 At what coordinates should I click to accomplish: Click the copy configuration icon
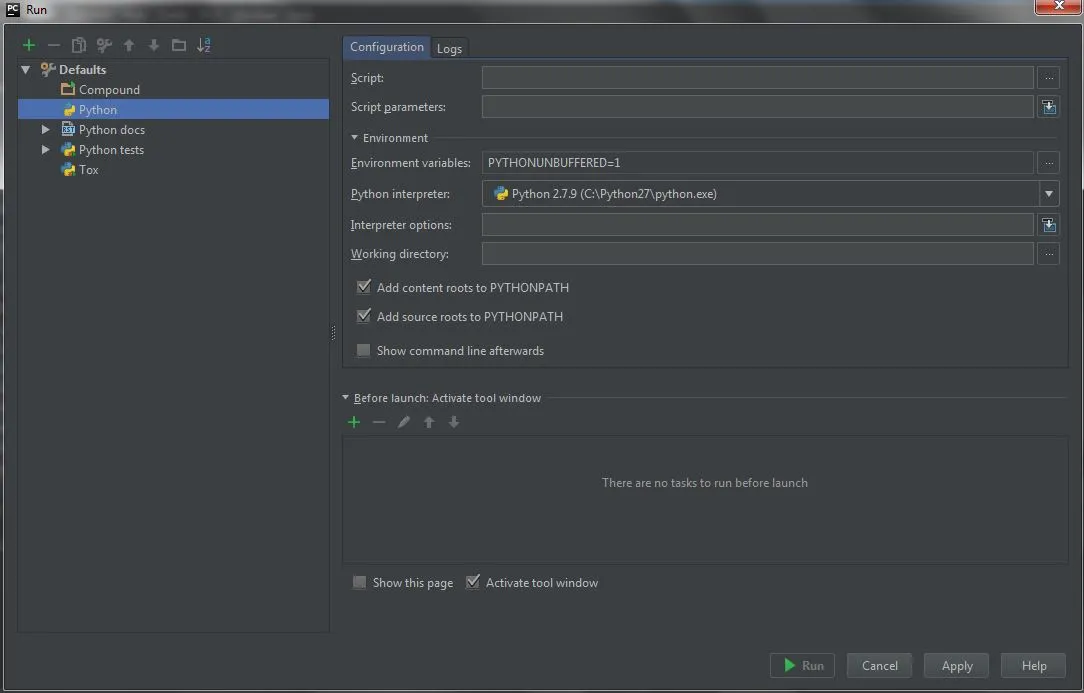pyautogui.click(x=79, y=46)
